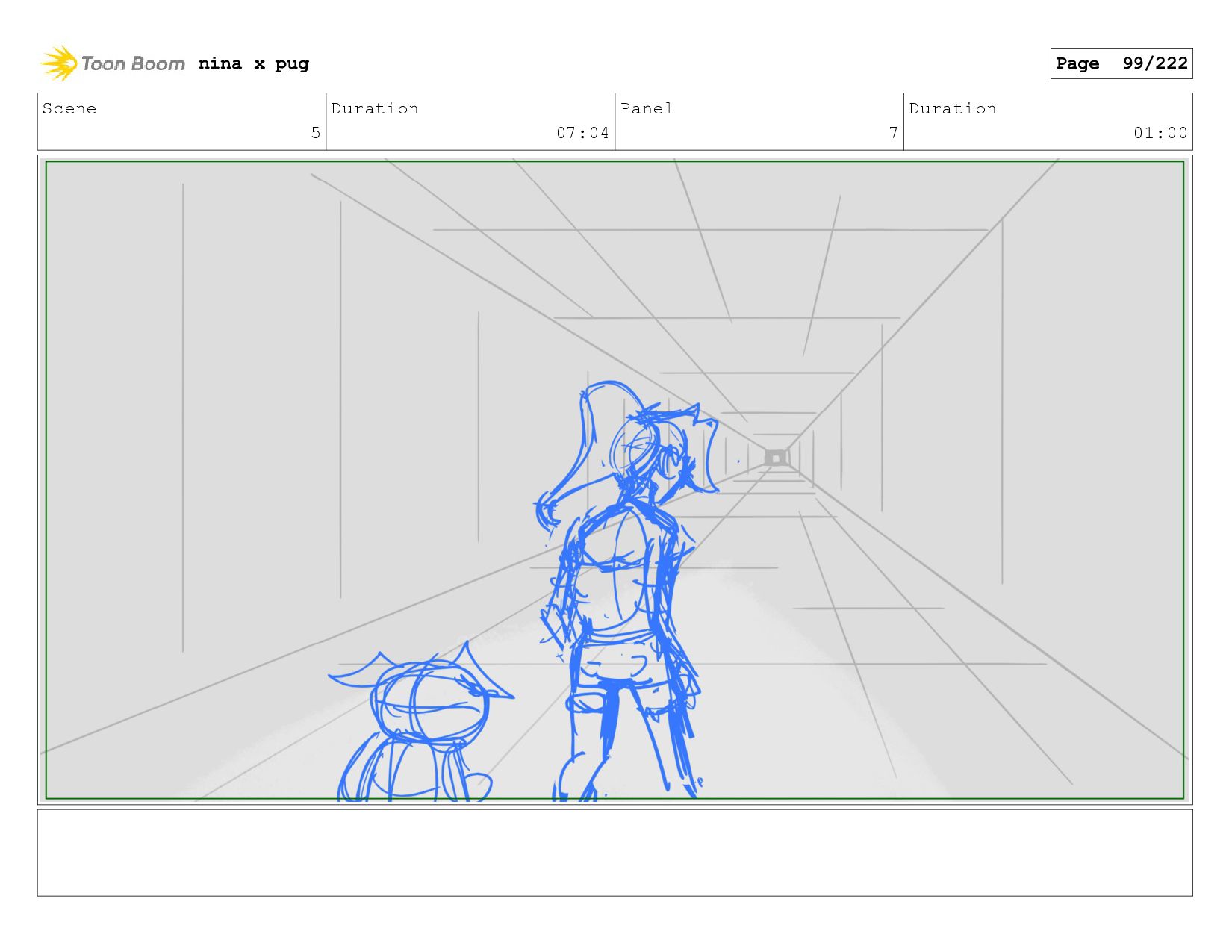Click the 'nina x pug' project title

[x=254, y=63]
